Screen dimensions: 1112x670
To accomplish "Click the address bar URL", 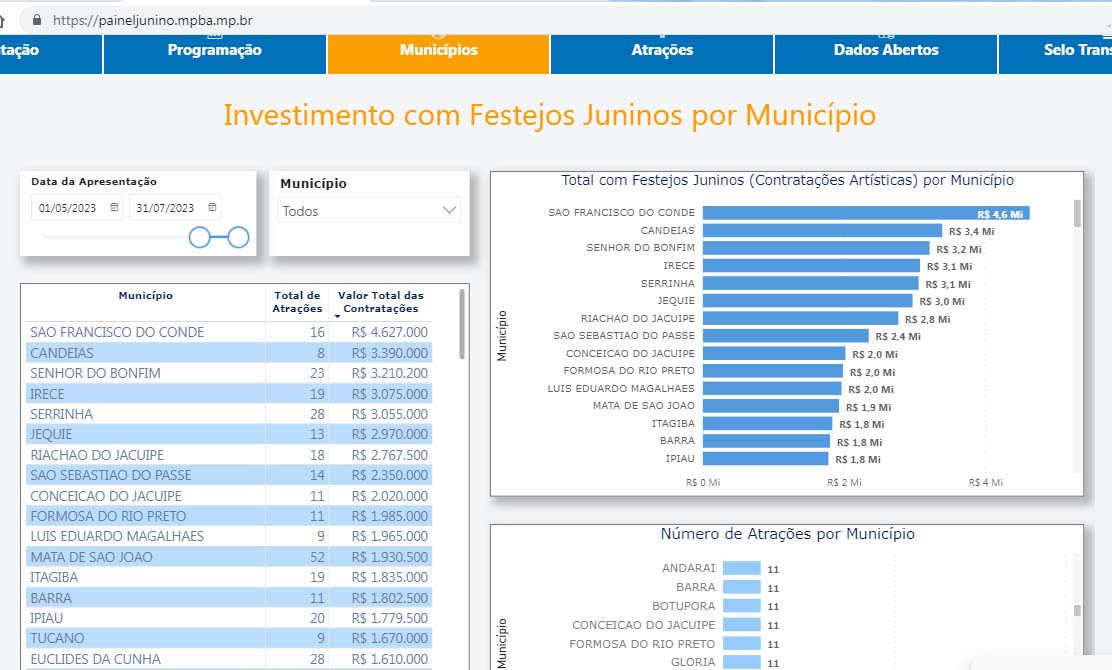I will coord(152,20).
